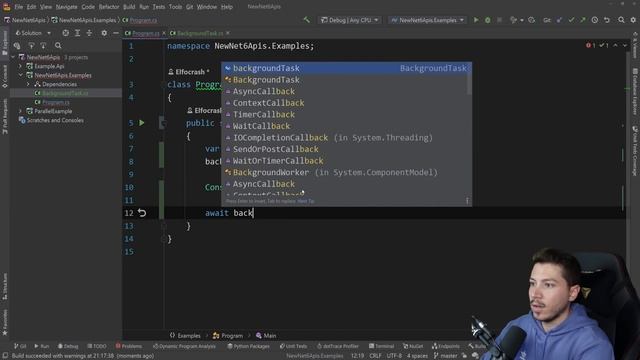The image size is (640, 360).
Task: Open Debug | Any CPU configuration dropdown
Action: (350, 20)
